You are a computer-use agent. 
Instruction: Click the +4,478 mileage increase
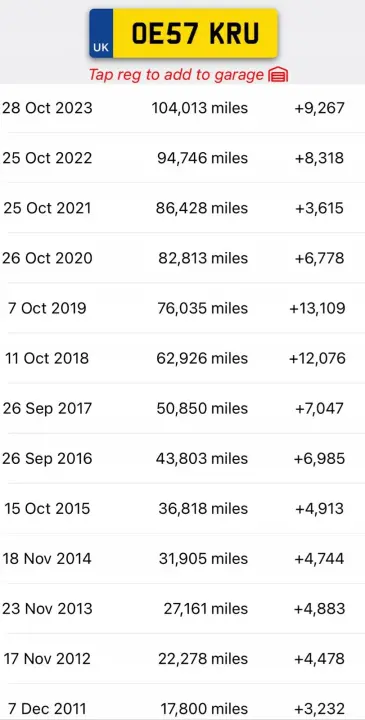[319, 658]
